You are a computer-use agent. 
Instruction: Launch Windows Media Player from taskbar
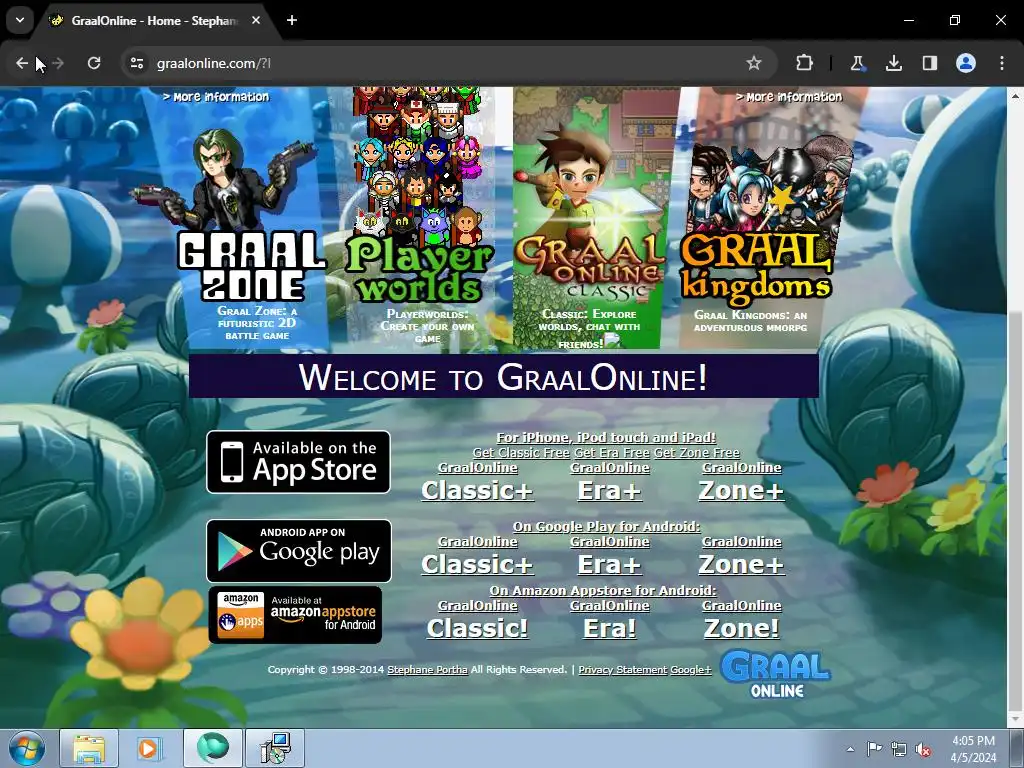pos(149,748)
